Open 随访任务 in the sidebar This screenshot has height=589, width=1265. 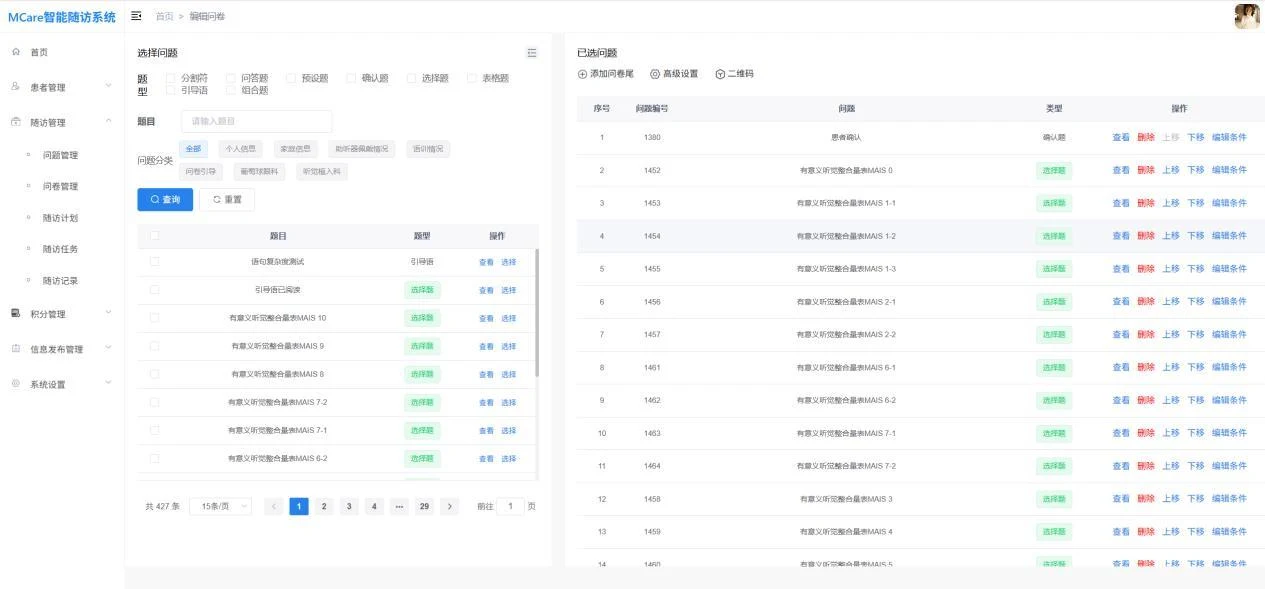tap(60, 249)
